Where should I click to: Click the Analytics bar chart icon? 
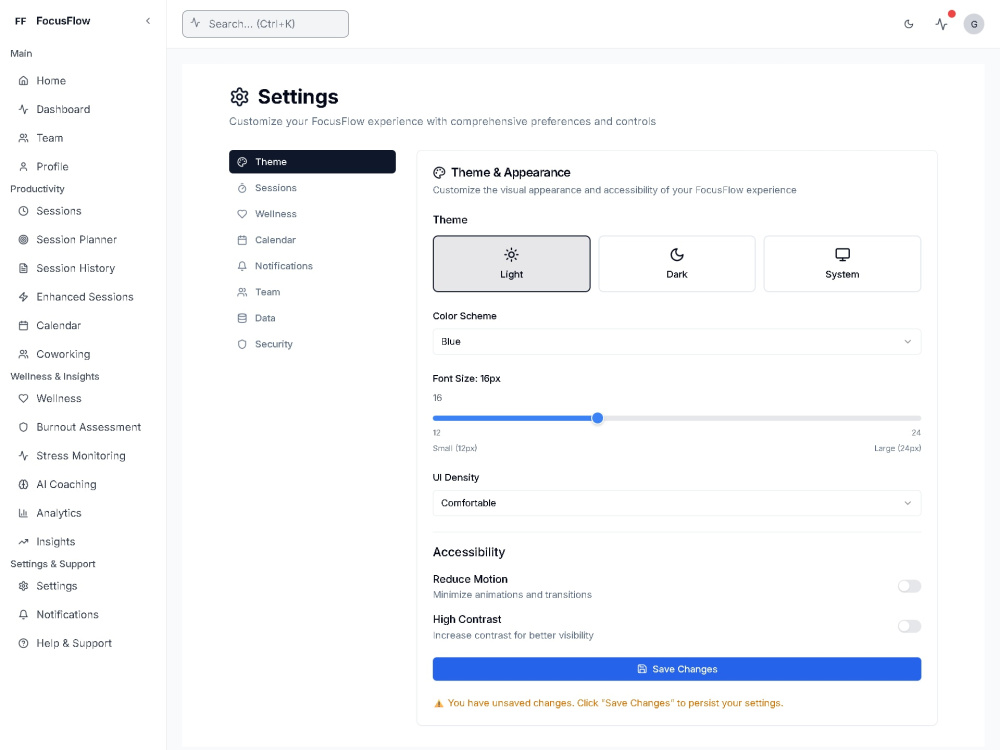(x=24, y=513)
